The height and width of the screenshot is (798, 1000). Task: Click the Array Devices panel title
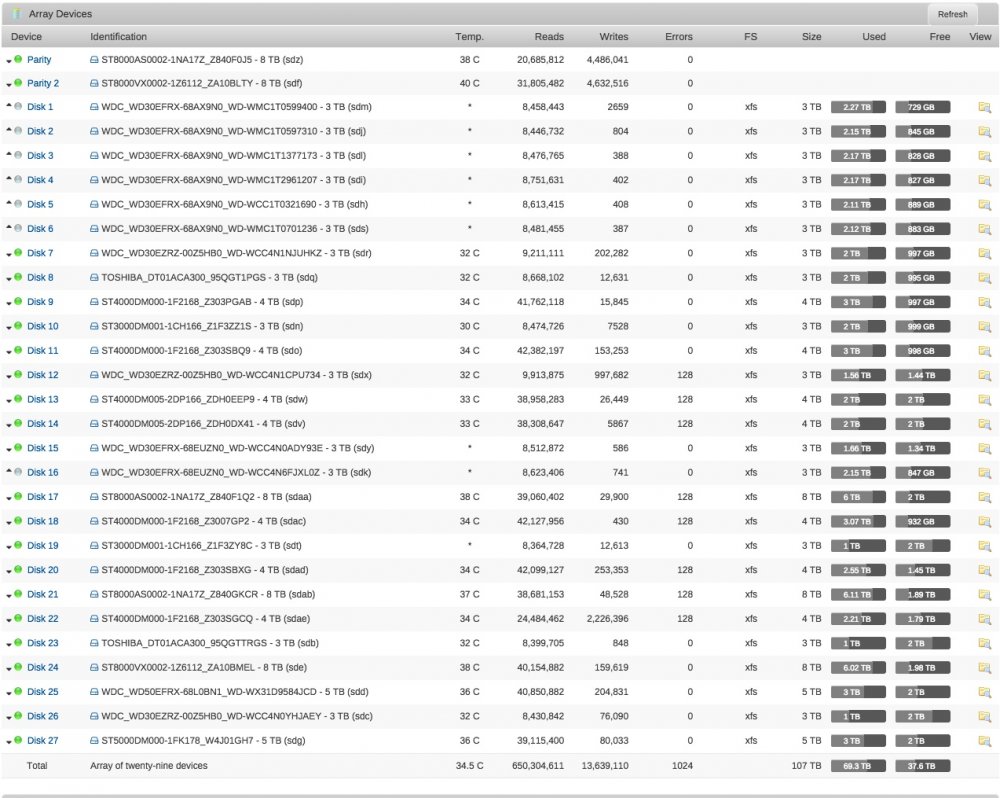60,13
